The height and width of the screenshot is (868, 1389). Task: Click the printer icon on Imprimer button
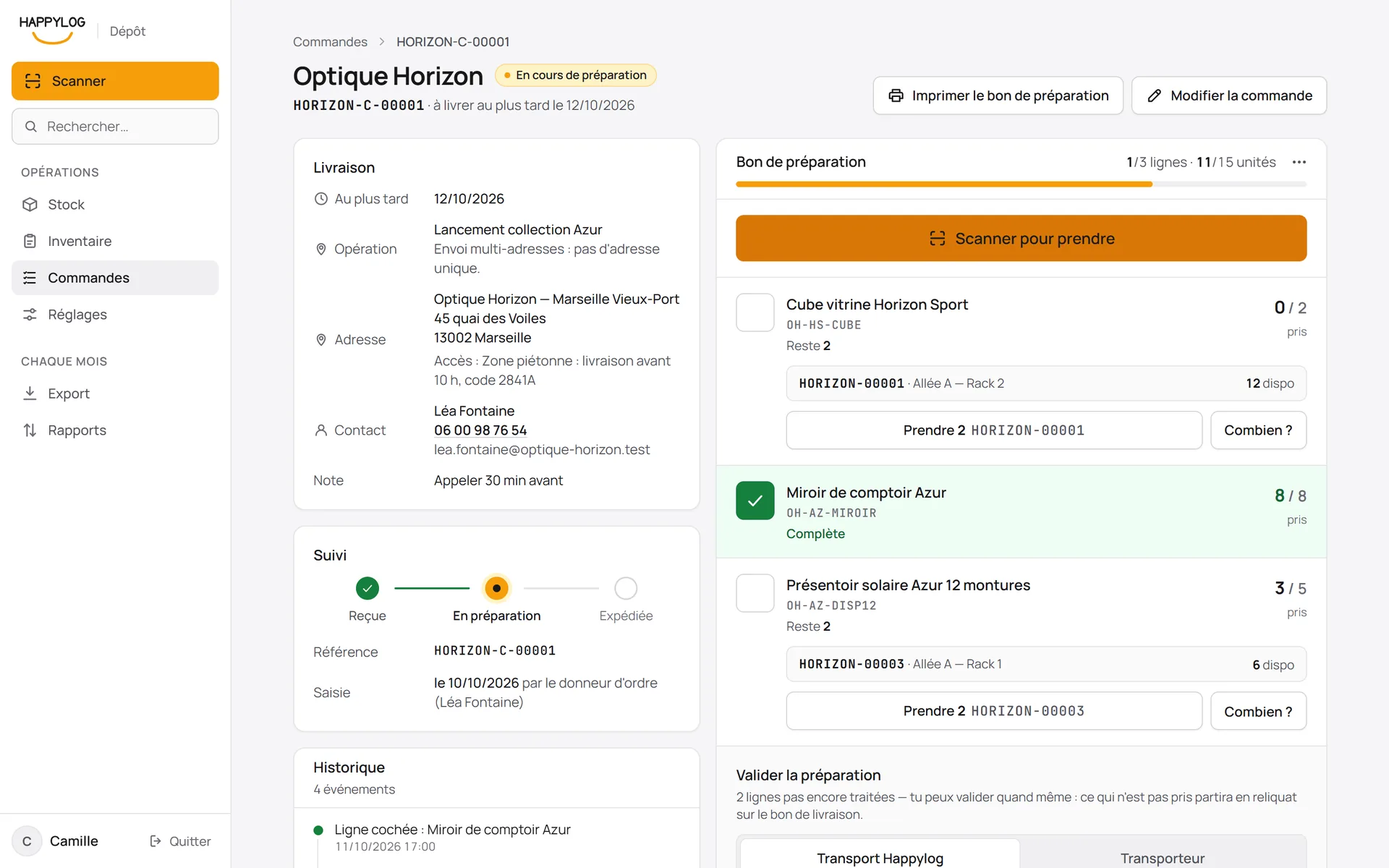(896, 95)
